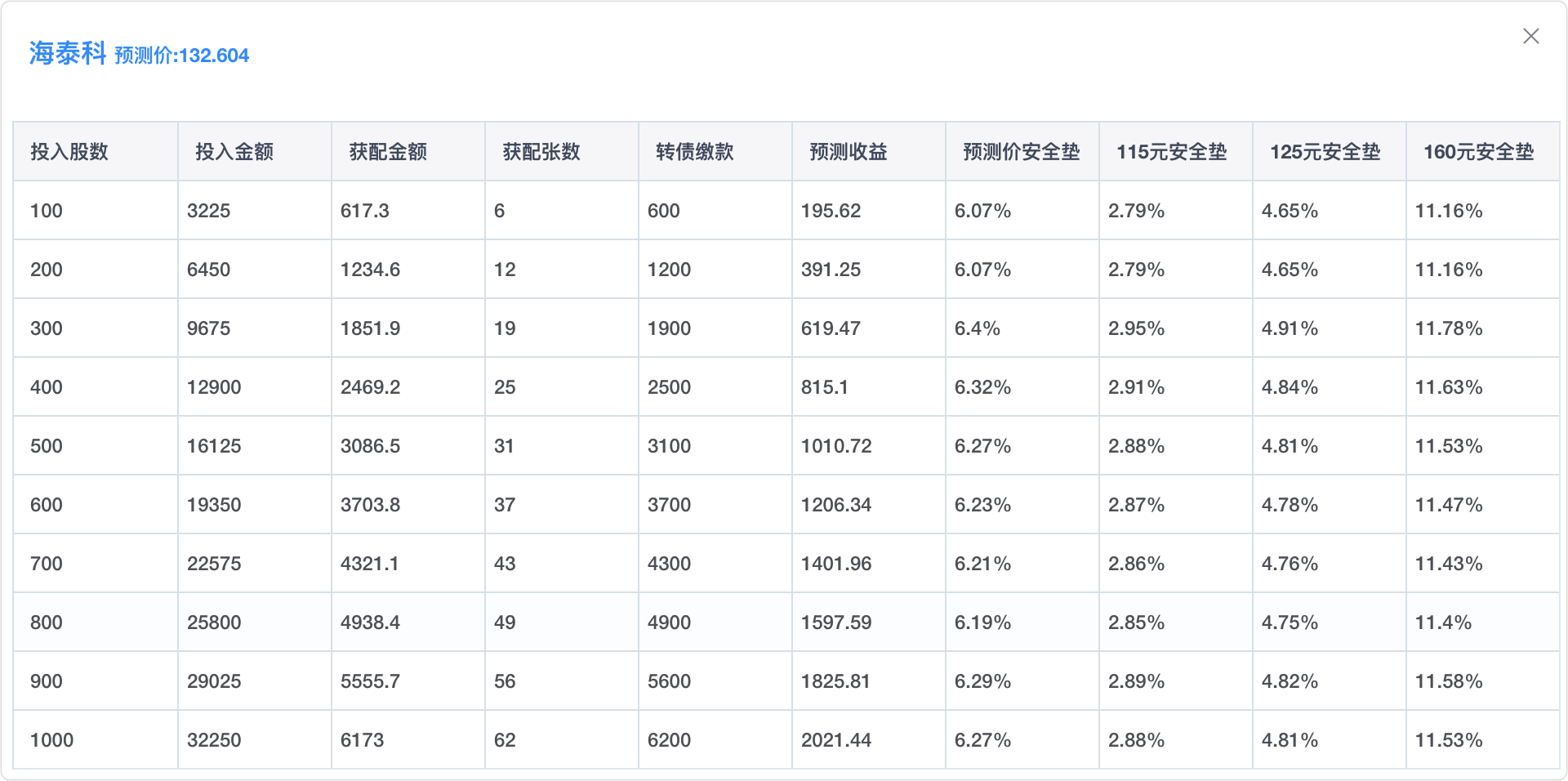Click the 预测收益 column header
This screenshot has height=781, width=1568.
pyautogui.click(x=849, y=152)
